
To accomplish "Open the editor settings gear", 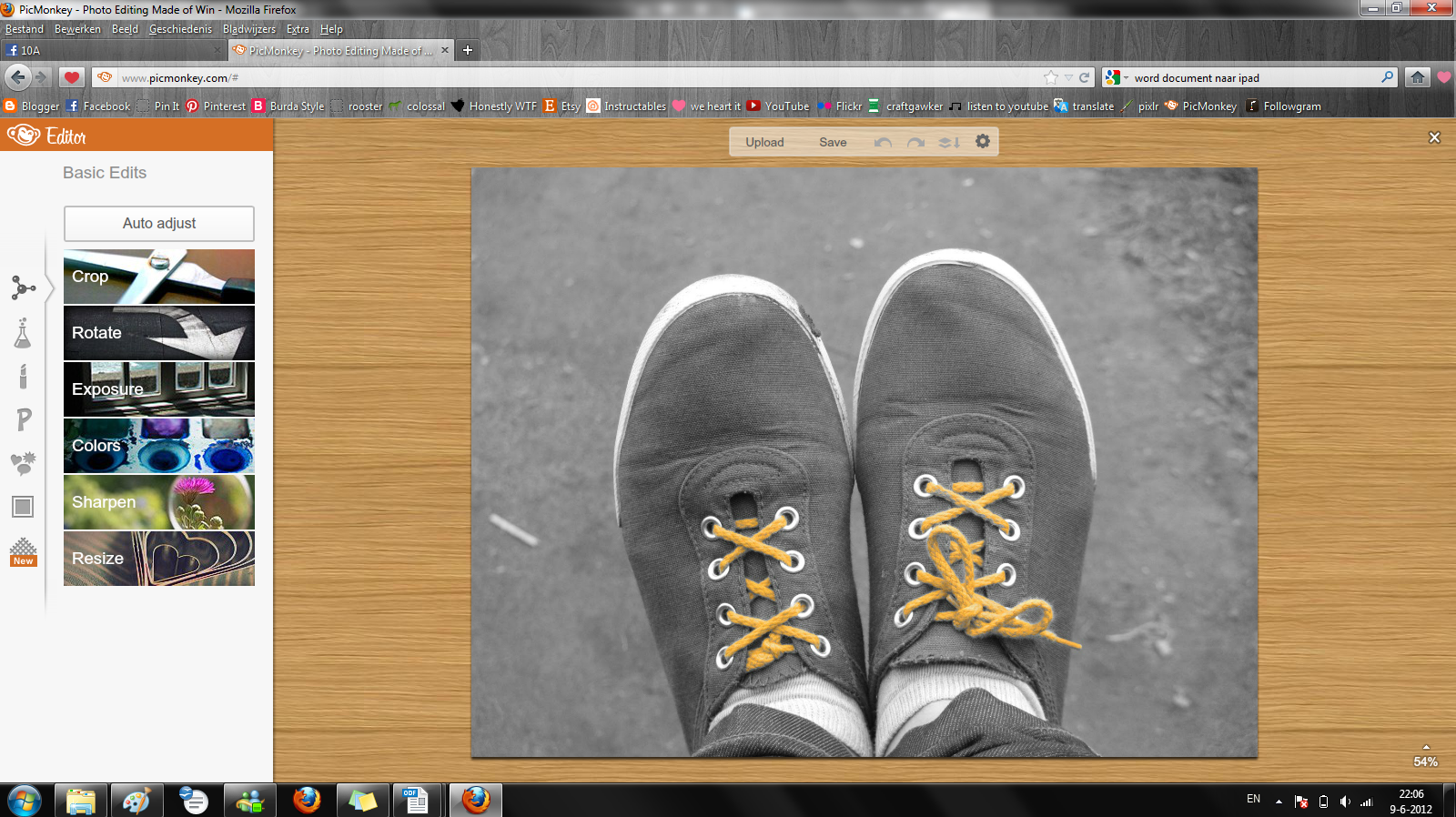I will 983,141.
